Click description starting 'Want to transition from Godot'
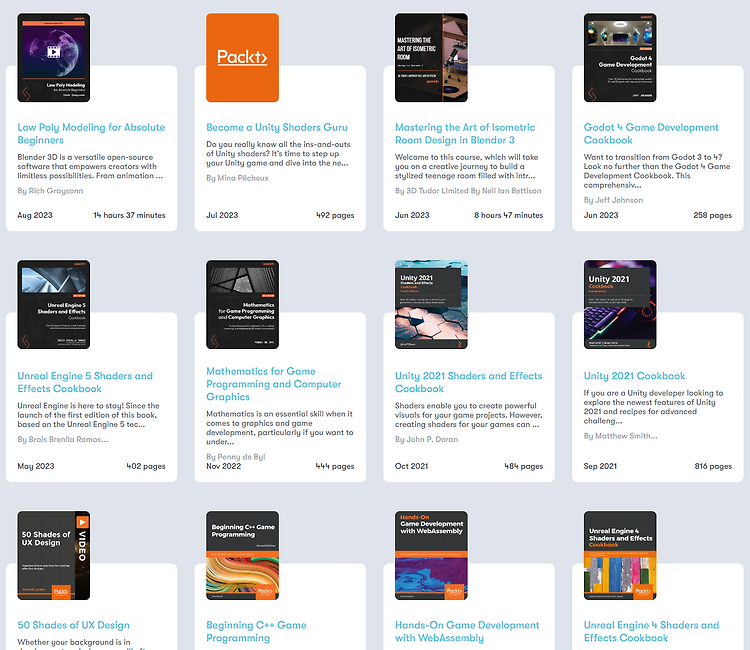Screen dimensions: 750x650 pos(657,171)
